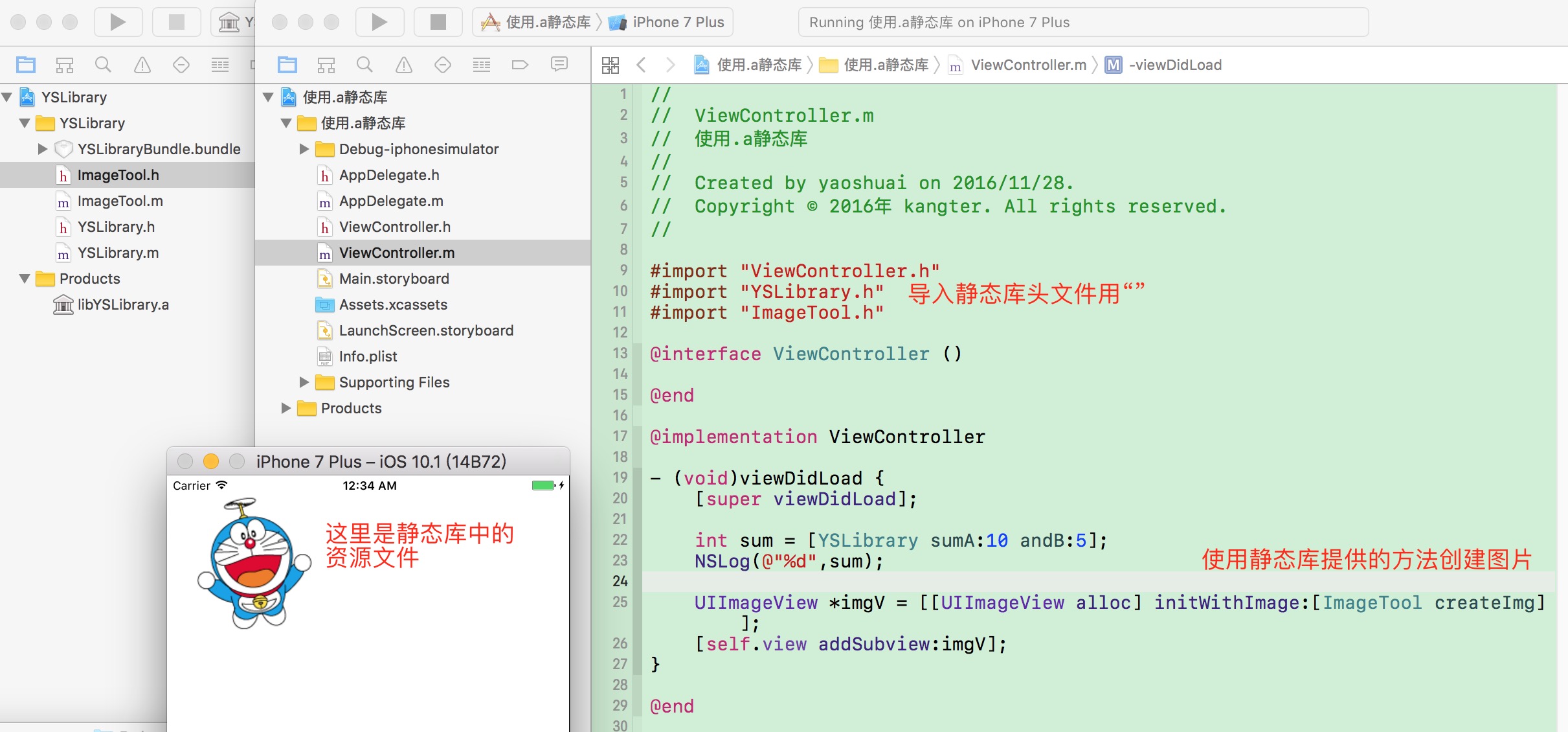1568x732 pixels.
Task: Click Stop button in front Xcode window
Action: [x=438, y=22]
